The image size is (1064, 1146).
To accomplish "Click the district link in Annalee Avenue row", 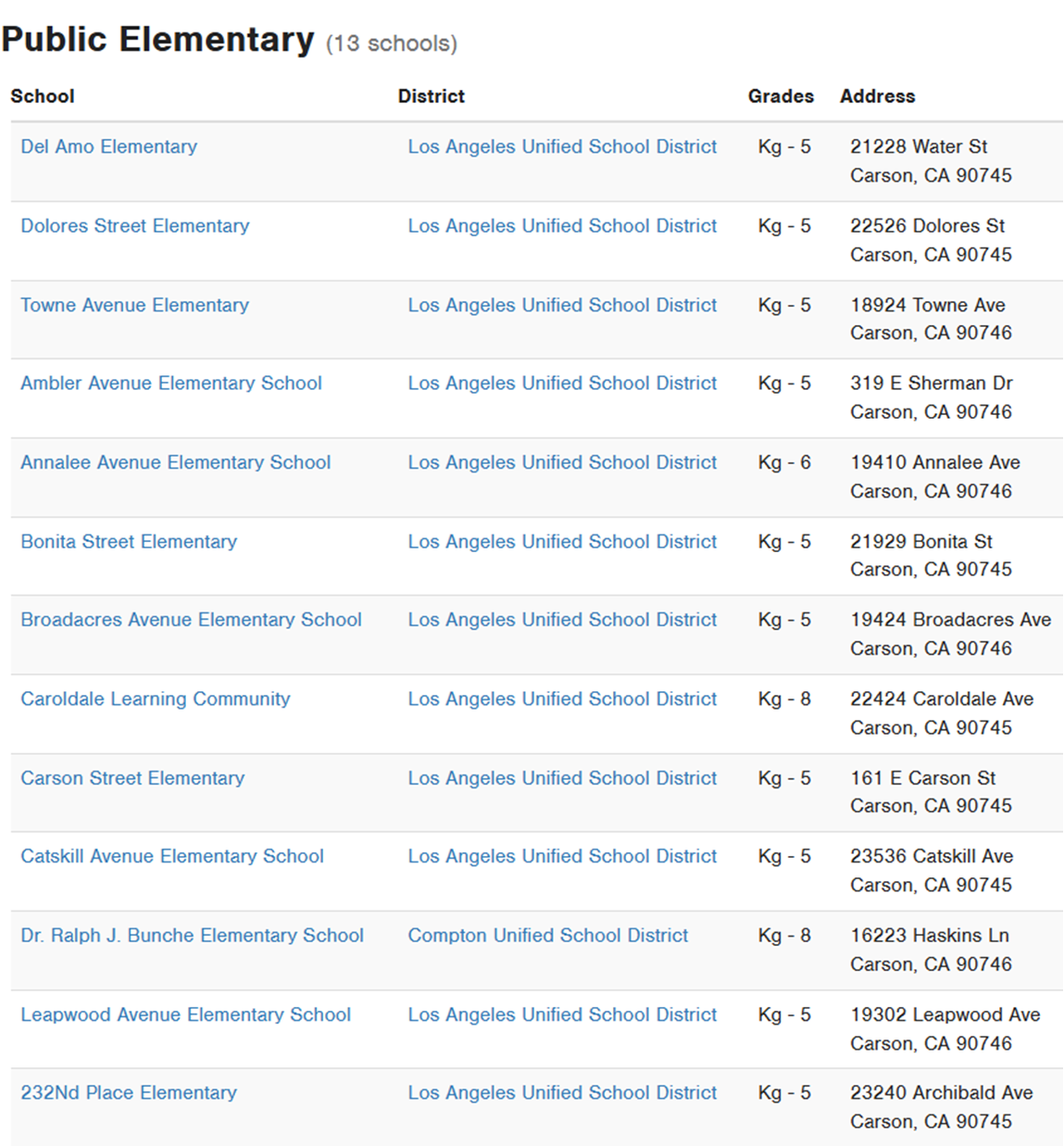I will 563,462.
